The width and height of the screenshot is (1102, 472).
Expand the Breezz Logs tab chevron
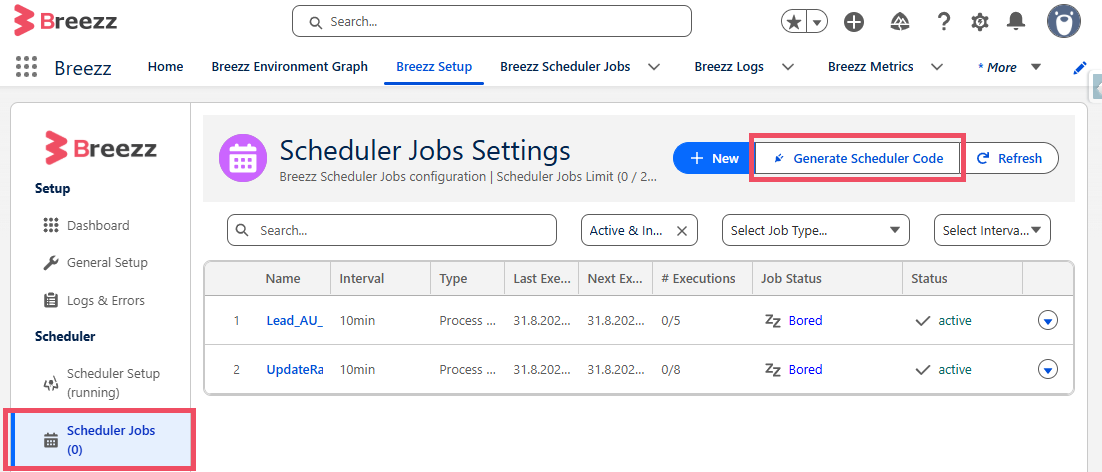[x=788, y=67]
